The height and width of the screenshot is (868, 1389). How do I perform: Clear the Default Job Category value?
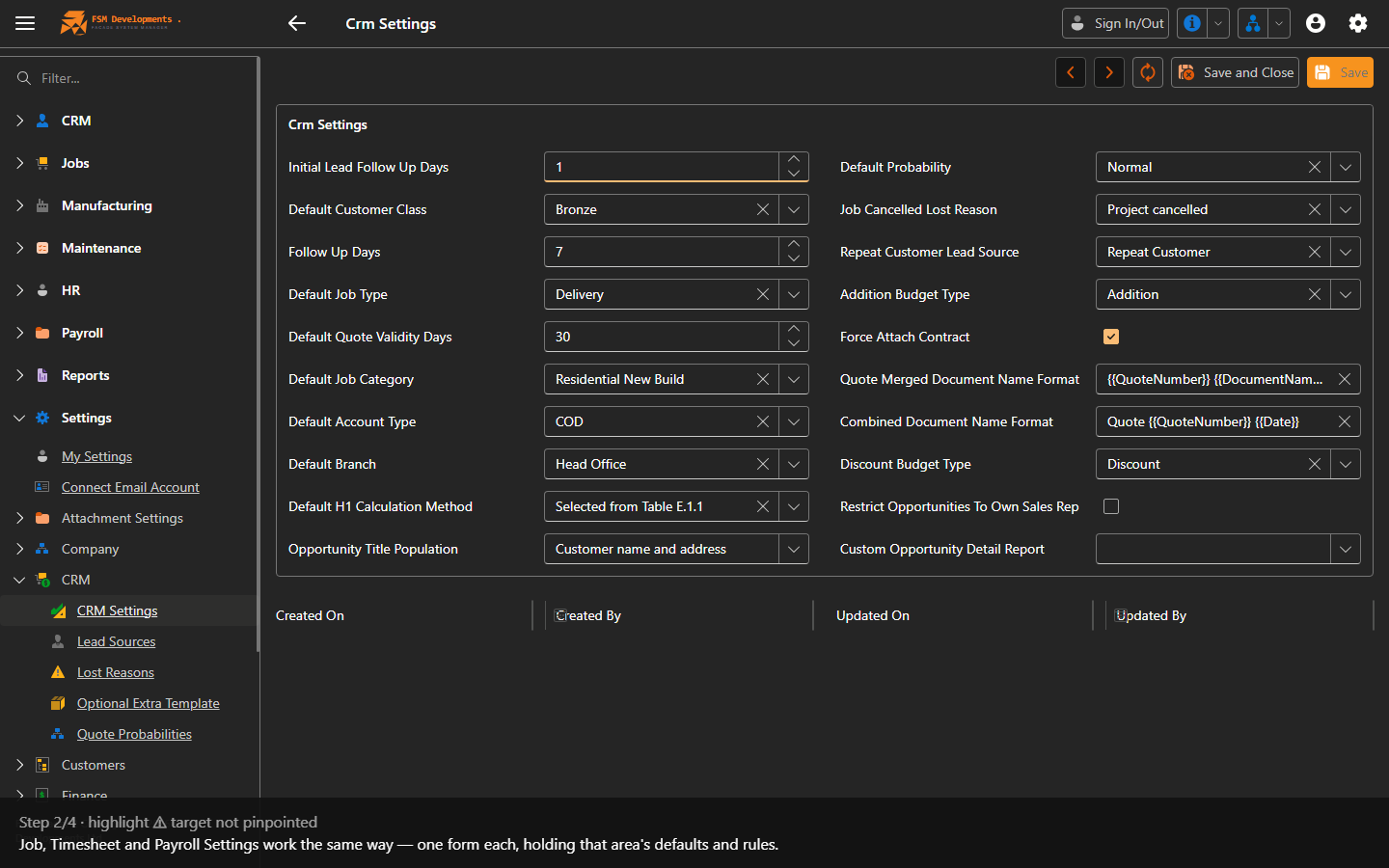tap(763, 379)
